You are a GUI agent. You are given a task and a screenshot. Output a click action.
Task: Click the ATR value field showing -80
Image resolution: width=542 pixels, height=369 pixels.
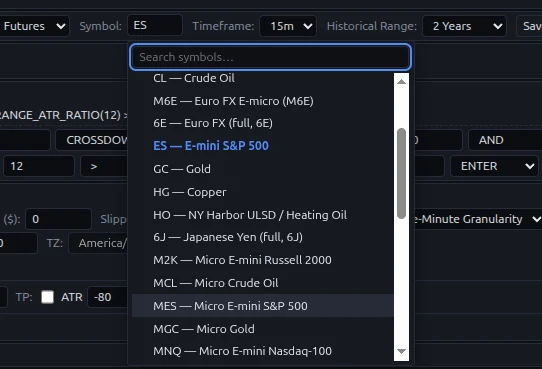pyautogui.click(x=108, y=297)
